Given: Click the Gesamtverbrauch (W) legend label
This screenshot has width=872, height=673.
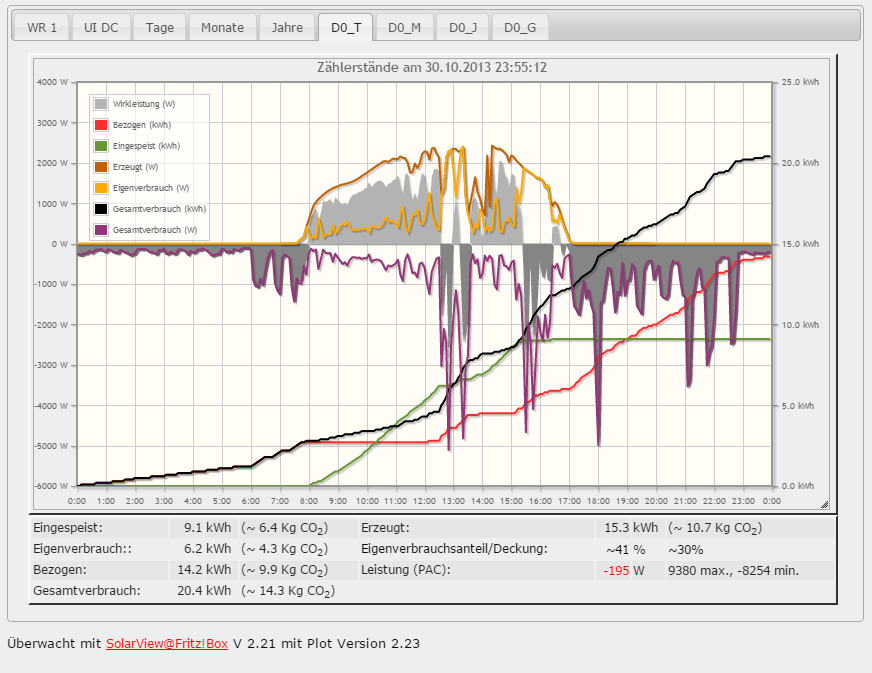Looking at the screenshot, I should (x=155, y=230).
